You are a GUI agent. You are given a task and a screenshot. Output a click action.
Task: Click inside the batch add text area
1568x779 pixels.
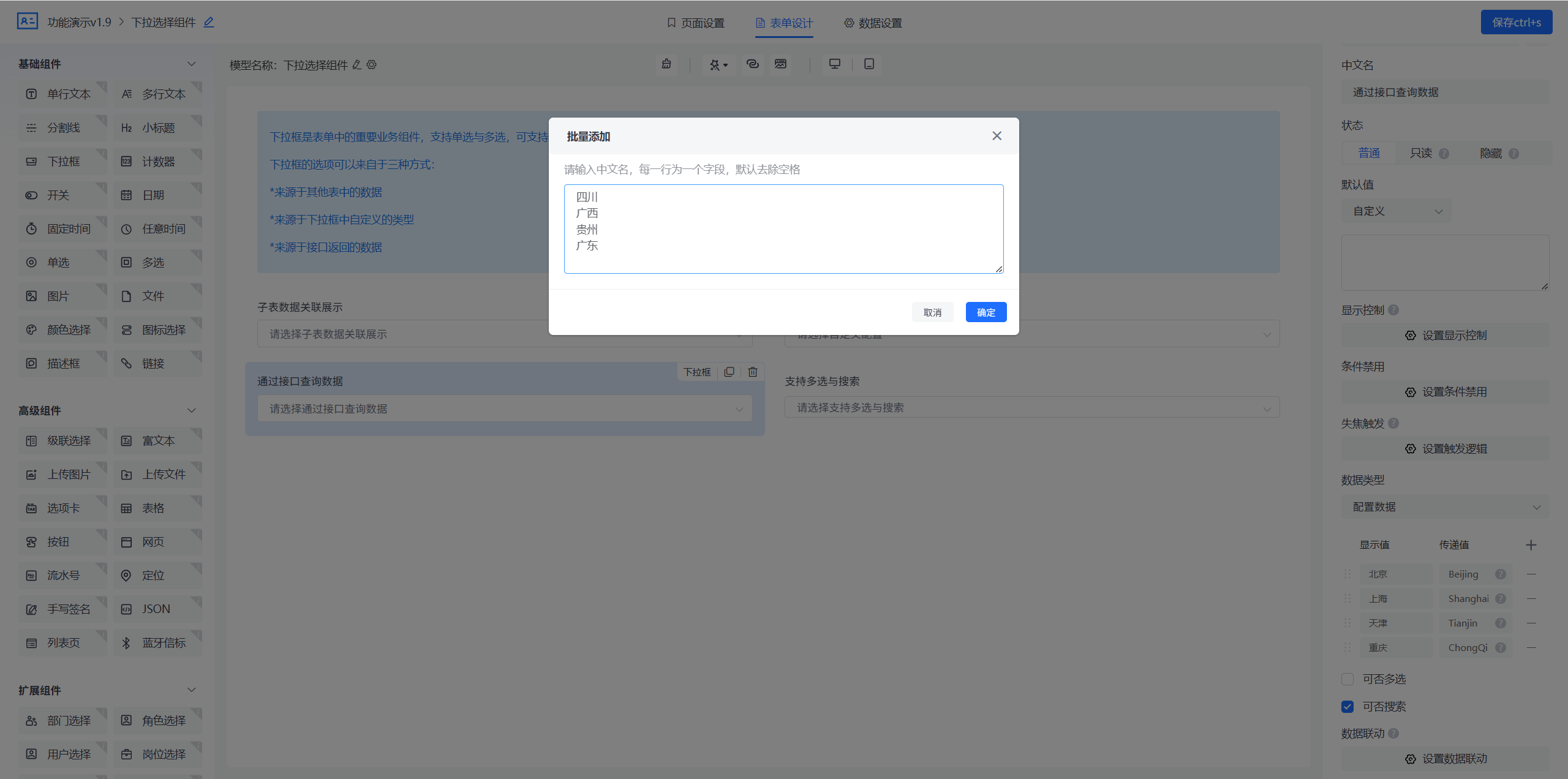pyautogui.click(x=783, y=229)
